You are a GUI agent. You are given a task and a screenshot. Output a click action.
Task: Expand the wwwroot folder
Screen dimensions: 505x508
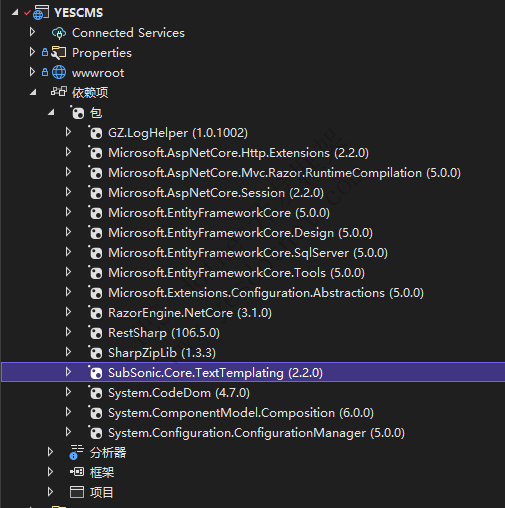pos(32,72)
